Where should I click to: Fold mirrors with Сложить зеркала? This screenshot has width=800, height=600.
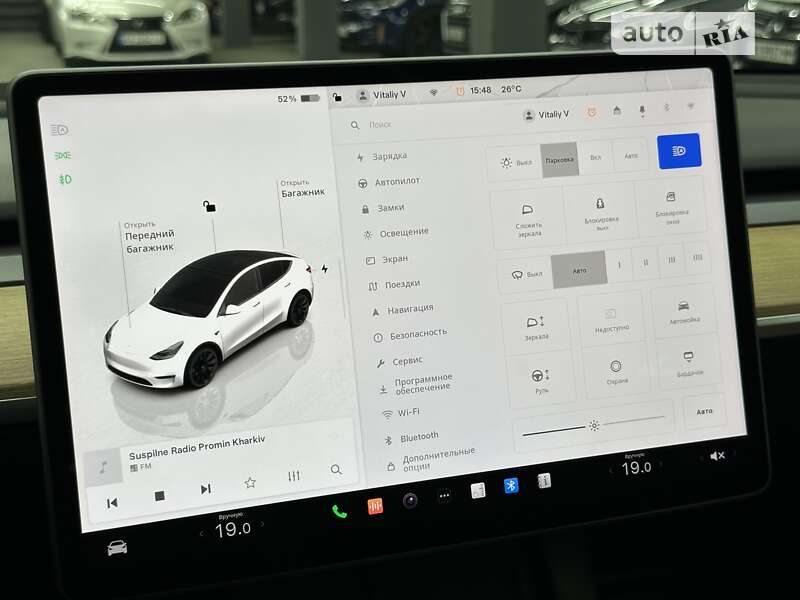[529, 220]
